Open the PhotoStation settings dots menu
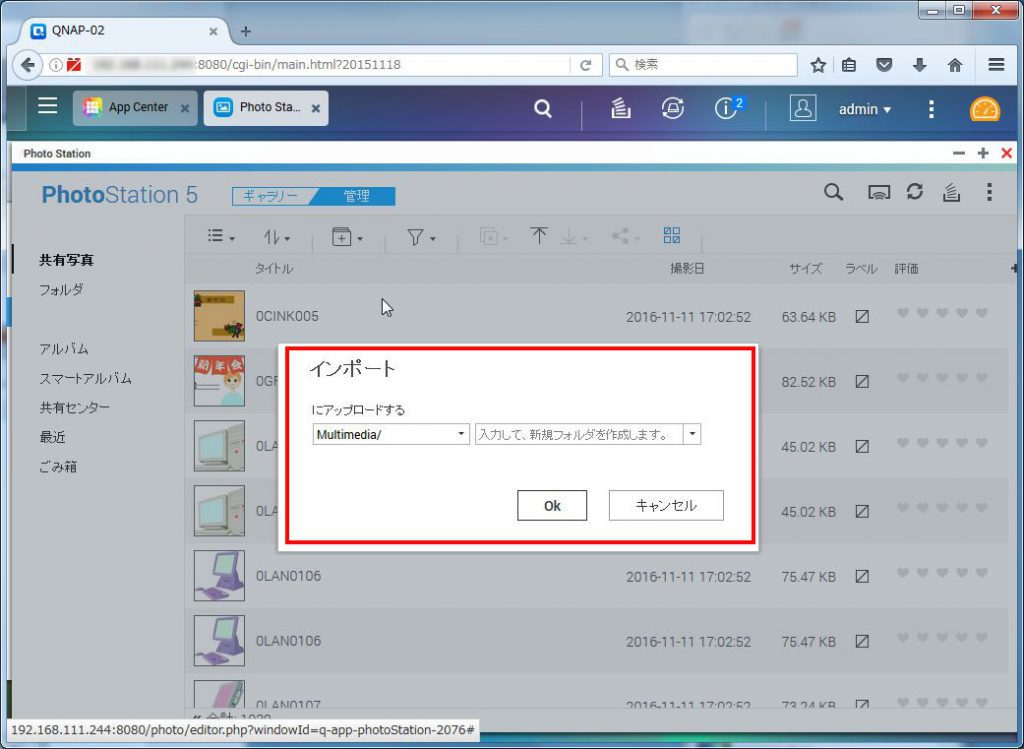The width and height of the screenshot is (1024, 749). [989, 192]
